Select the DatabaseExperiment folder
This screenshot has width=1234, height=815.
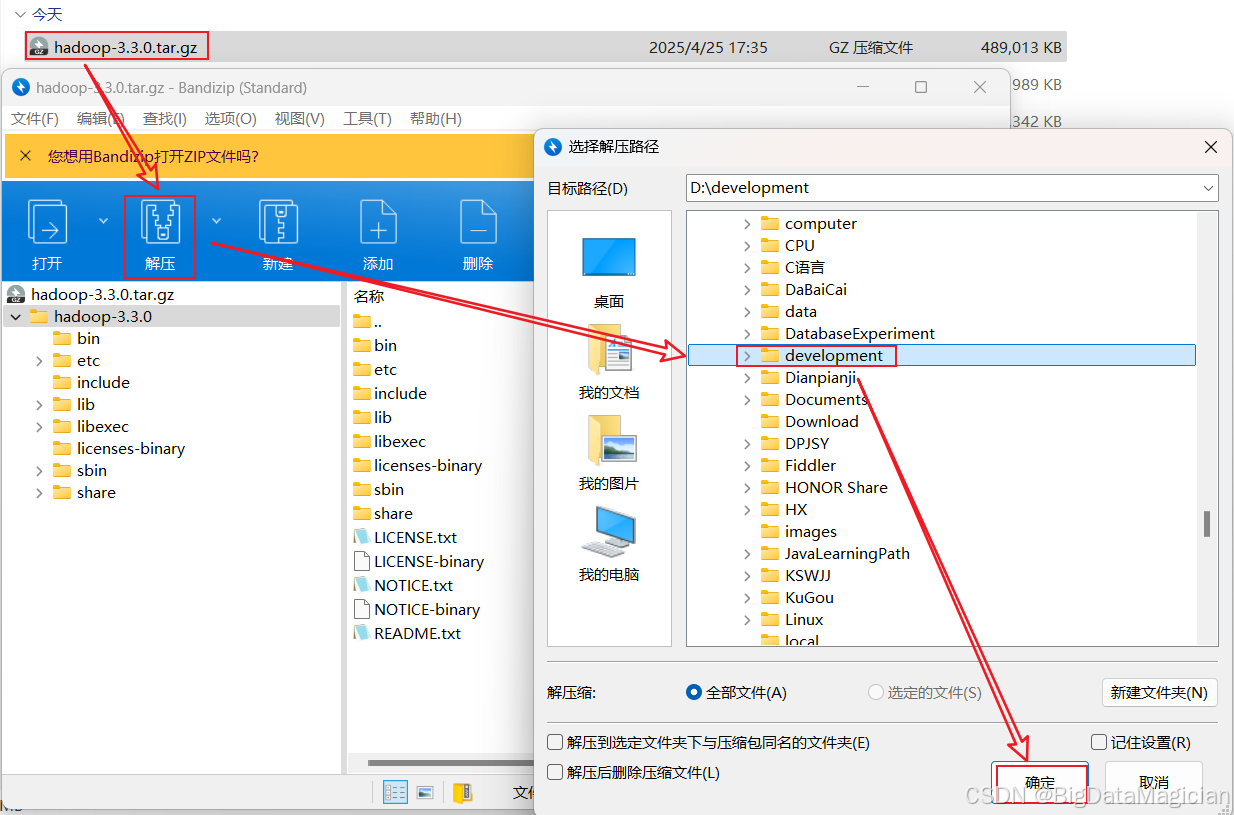(x=859, y=334)
